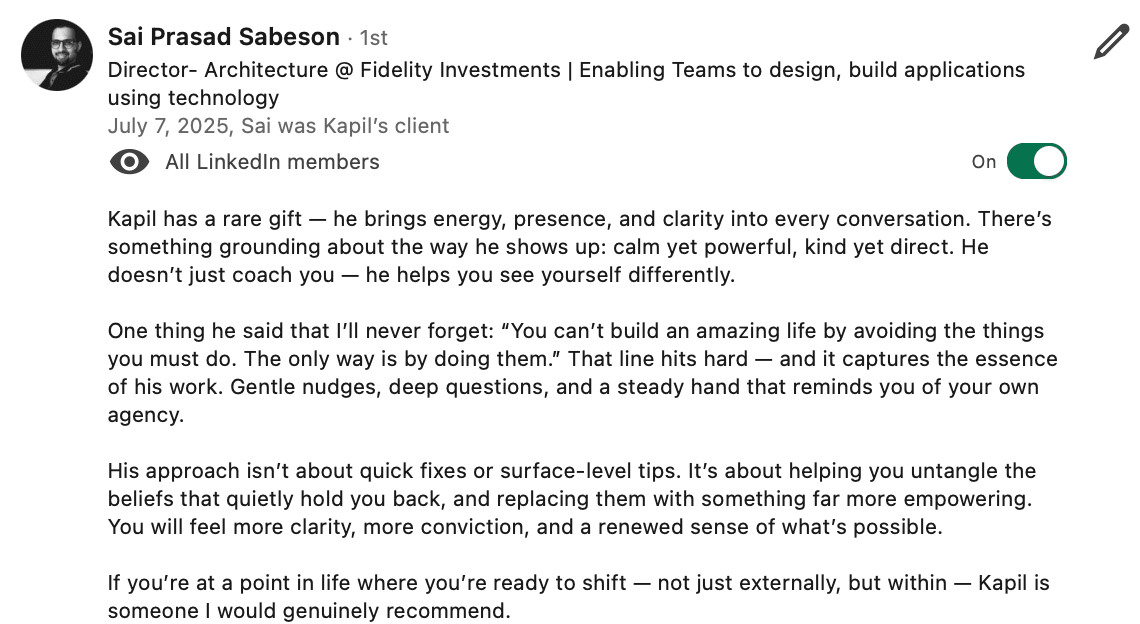Click the "someone I would genuinely recommend" closing line
The height and width of the screenshot is (624, 1140).
click(x=308, y=611)
